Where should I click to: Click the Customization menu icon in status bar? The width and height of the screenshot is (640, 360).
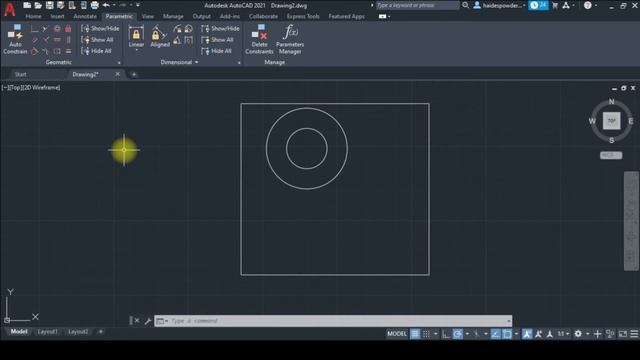634,334
